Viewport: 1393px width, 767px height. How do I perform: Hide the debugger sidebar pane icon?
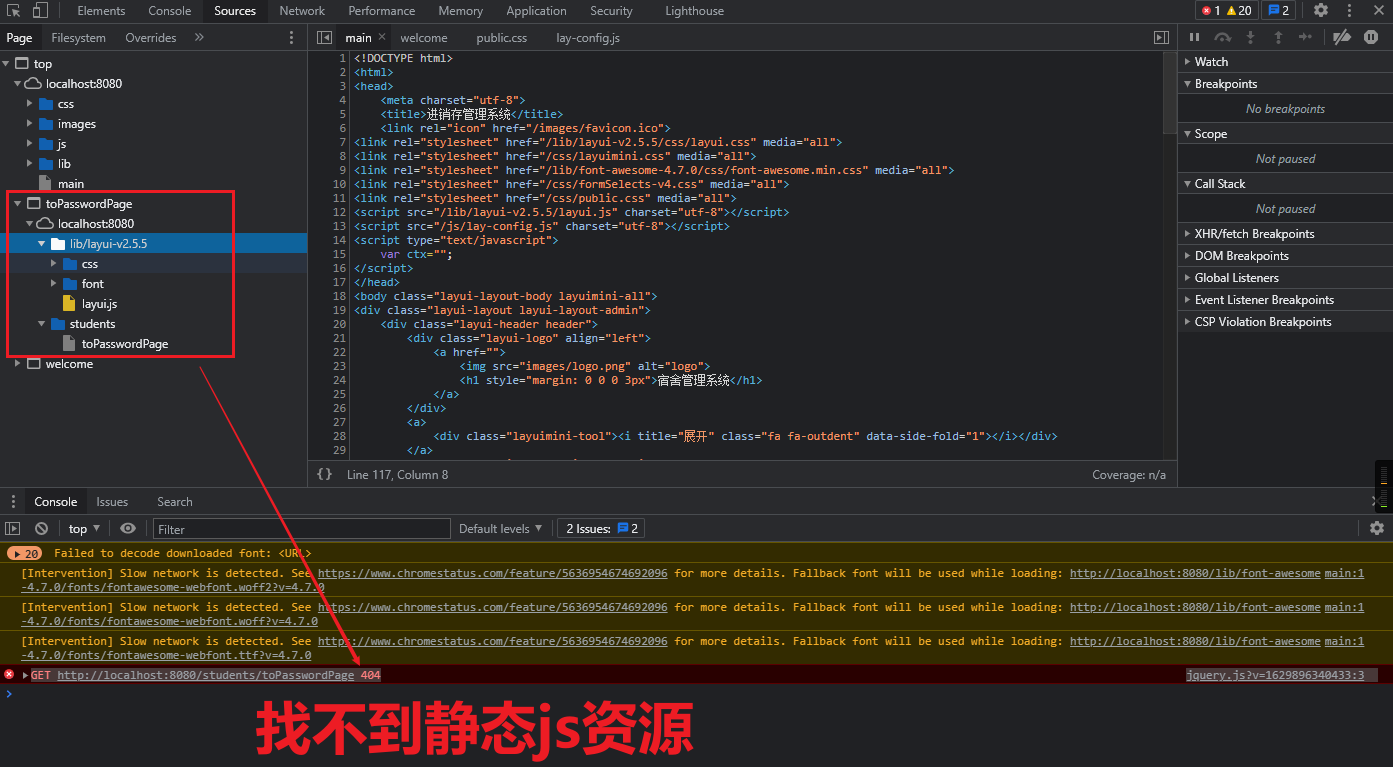pyautogui.click(x=1161, y=37)
